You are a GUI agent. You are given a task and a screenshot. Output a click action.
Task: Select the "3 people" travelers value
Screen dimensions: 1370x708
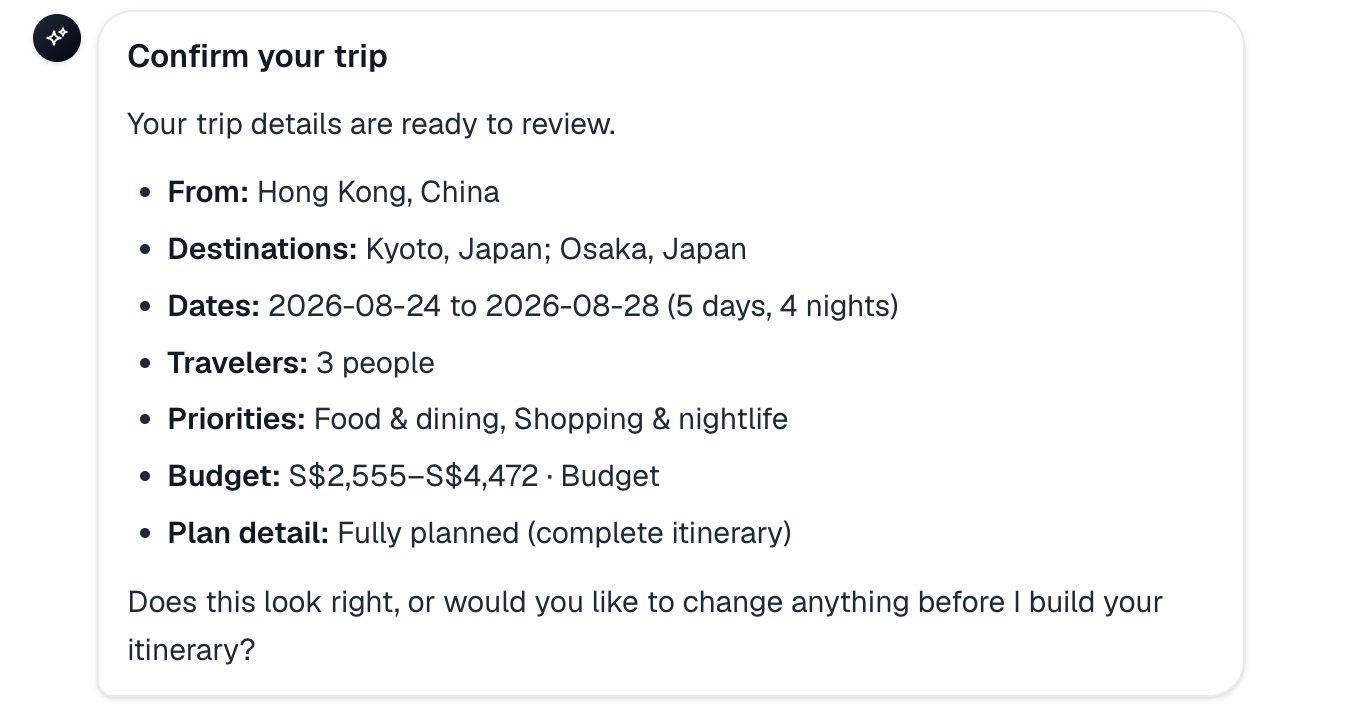[x=375, y=362]
